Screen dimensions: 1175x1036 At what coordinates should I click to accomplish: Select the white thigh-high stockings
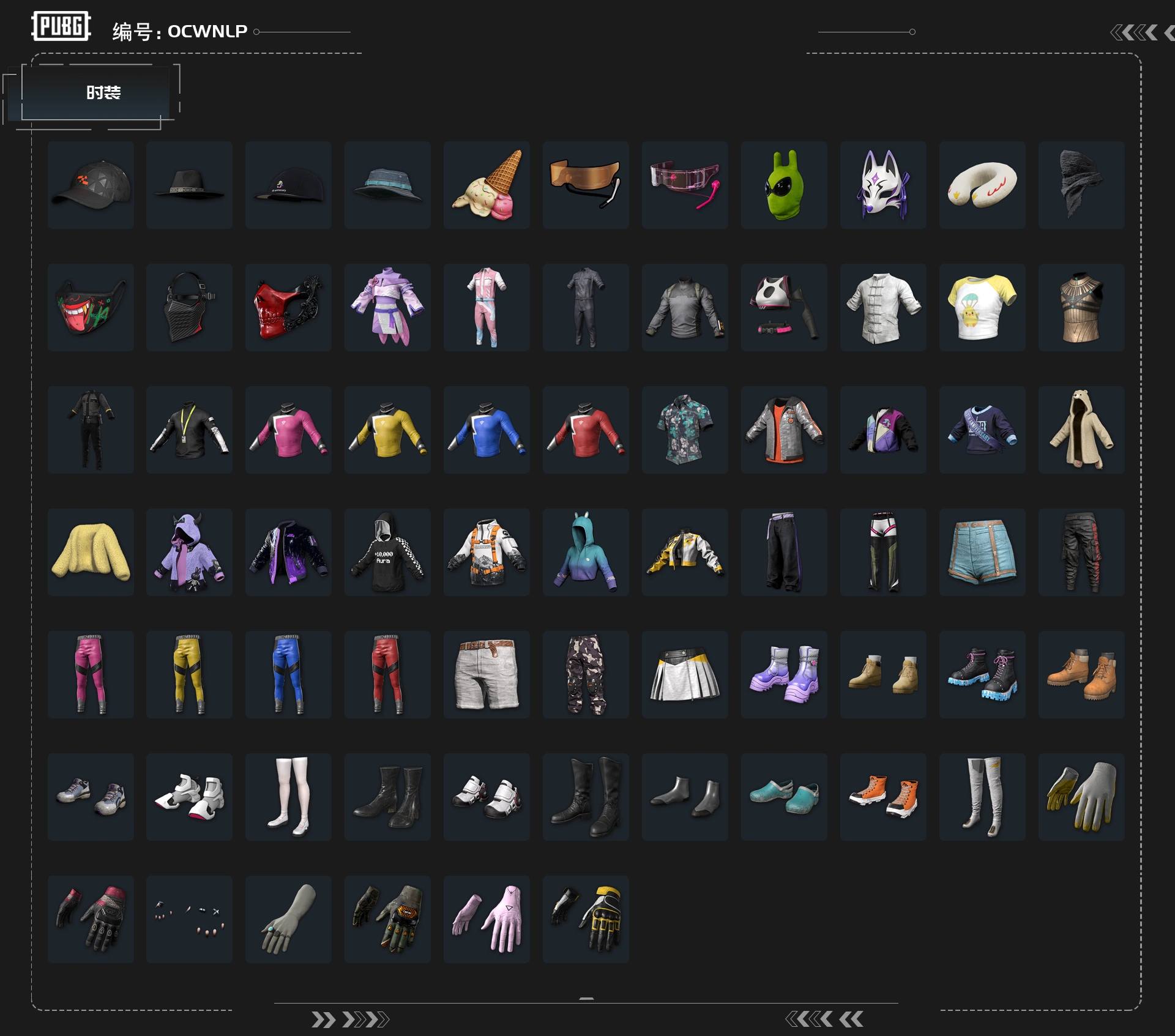(288, 797)
